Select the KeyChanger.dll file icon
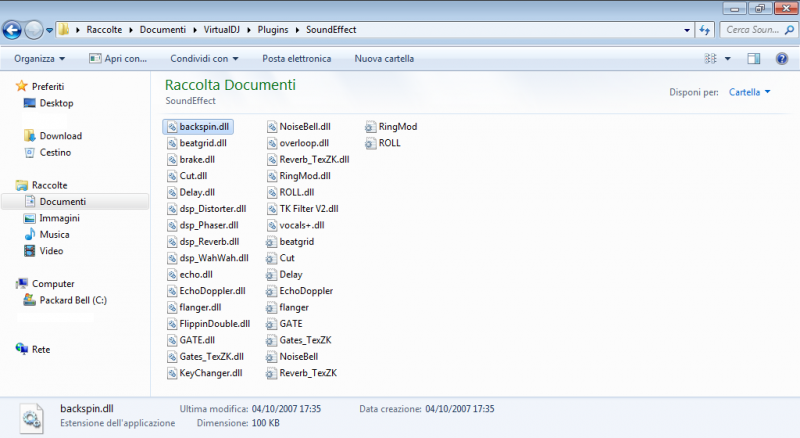The width and height of the screenshot is (800, 438). pos(171,373)
